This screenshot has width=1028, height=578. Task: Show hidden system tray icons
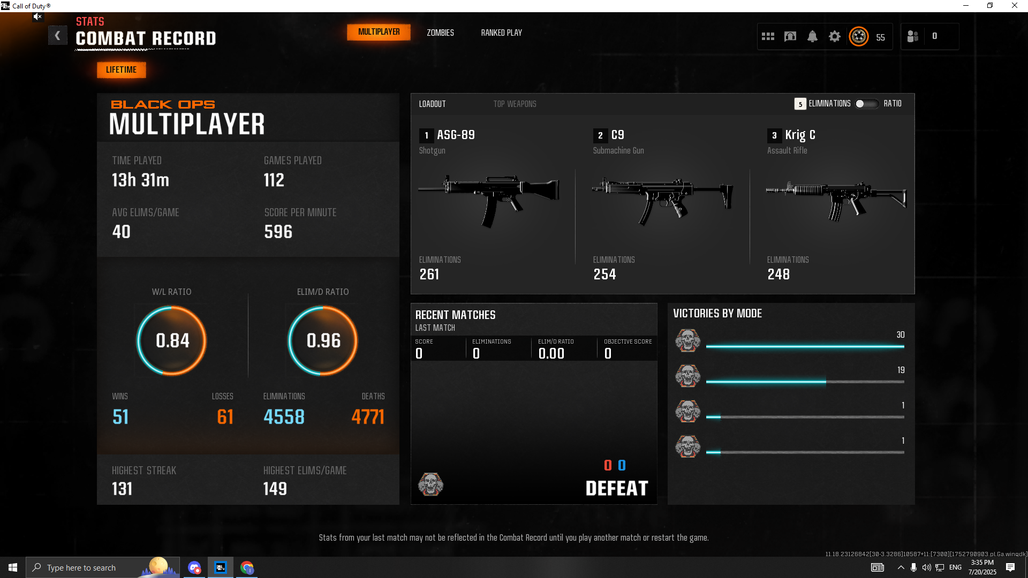tap(900, 568)
